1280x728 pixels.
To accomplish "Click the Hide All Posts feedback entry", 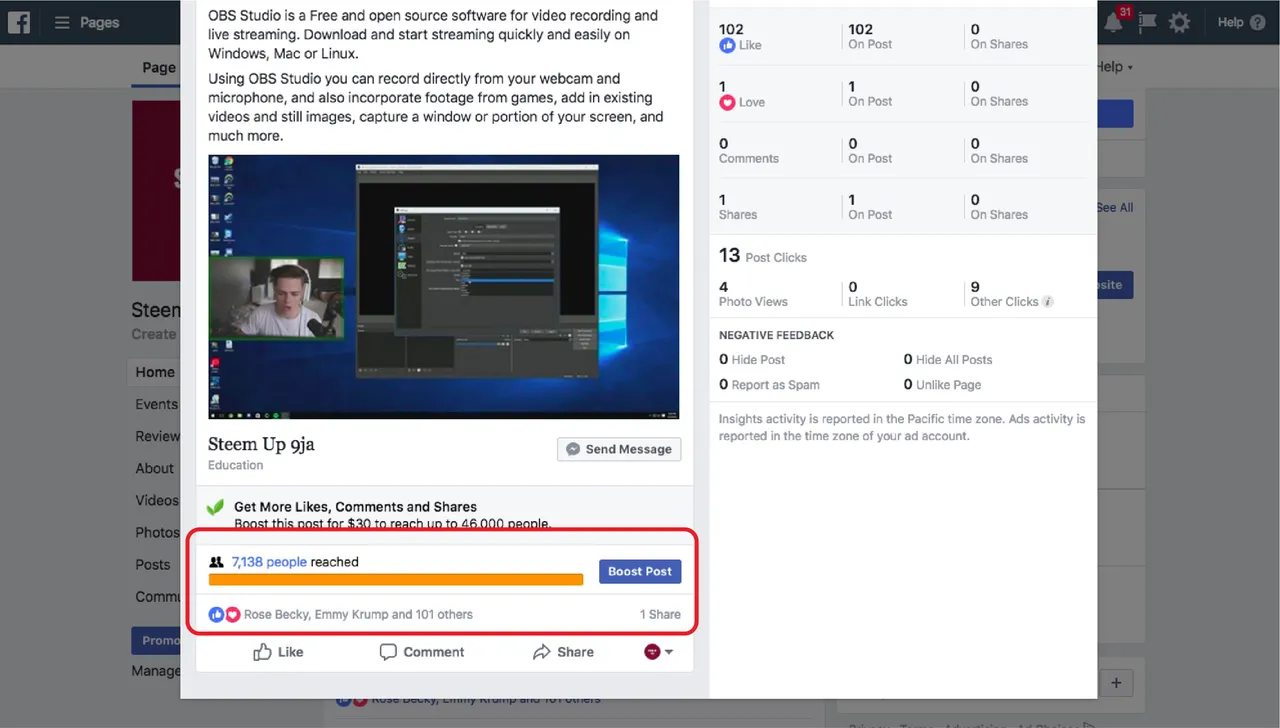I will [x=948, y=360].
